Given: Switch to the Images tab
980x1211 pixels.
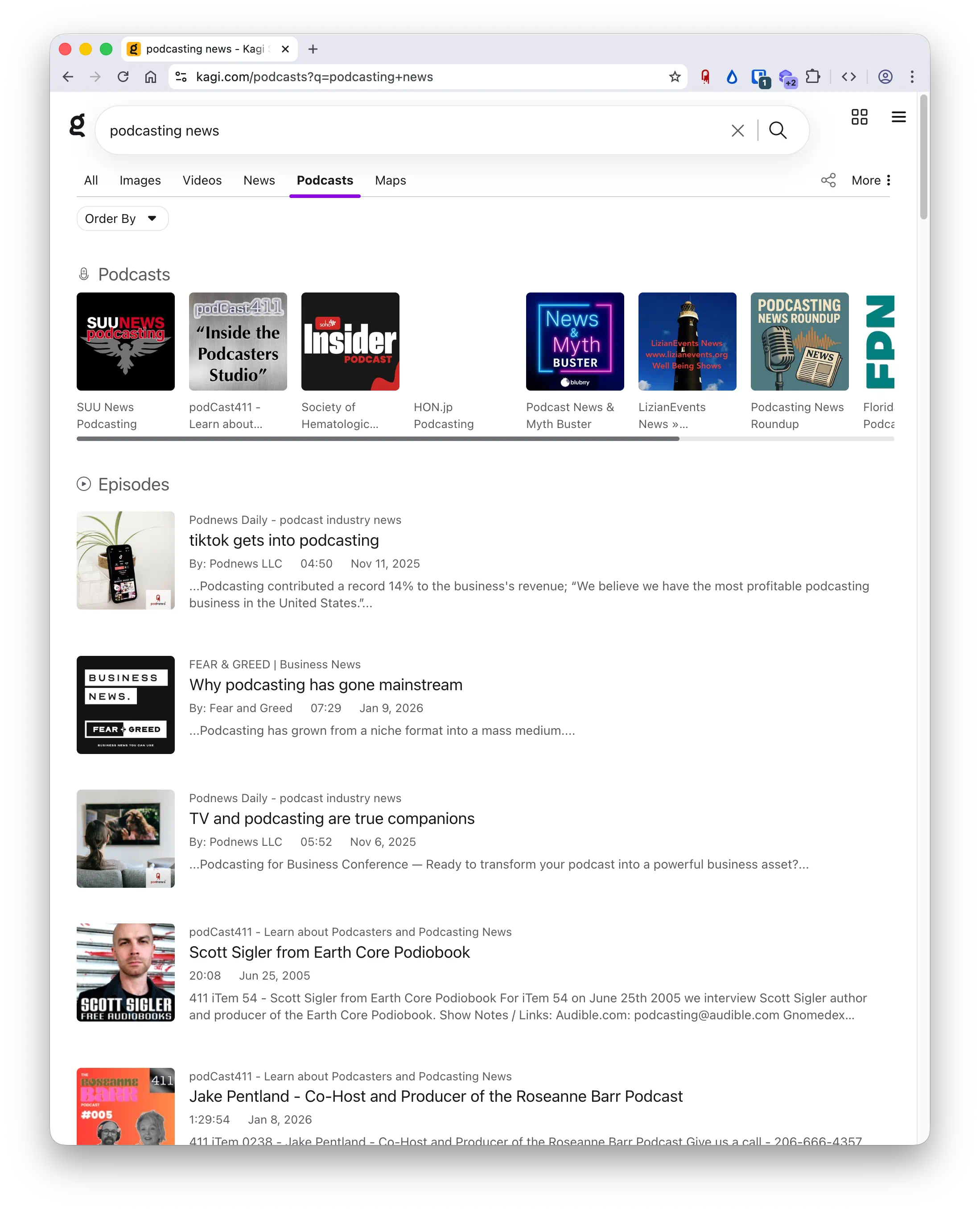Looking at the screenshot, I should [140, 180].
